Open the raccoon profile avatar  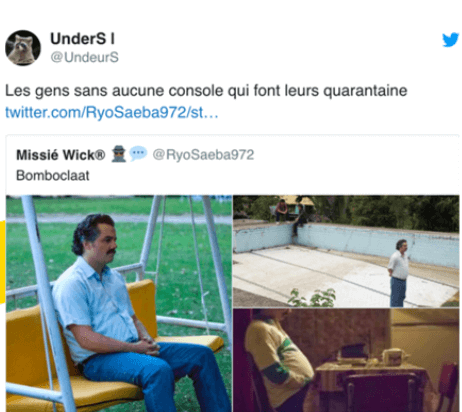(x=23, y=48)
